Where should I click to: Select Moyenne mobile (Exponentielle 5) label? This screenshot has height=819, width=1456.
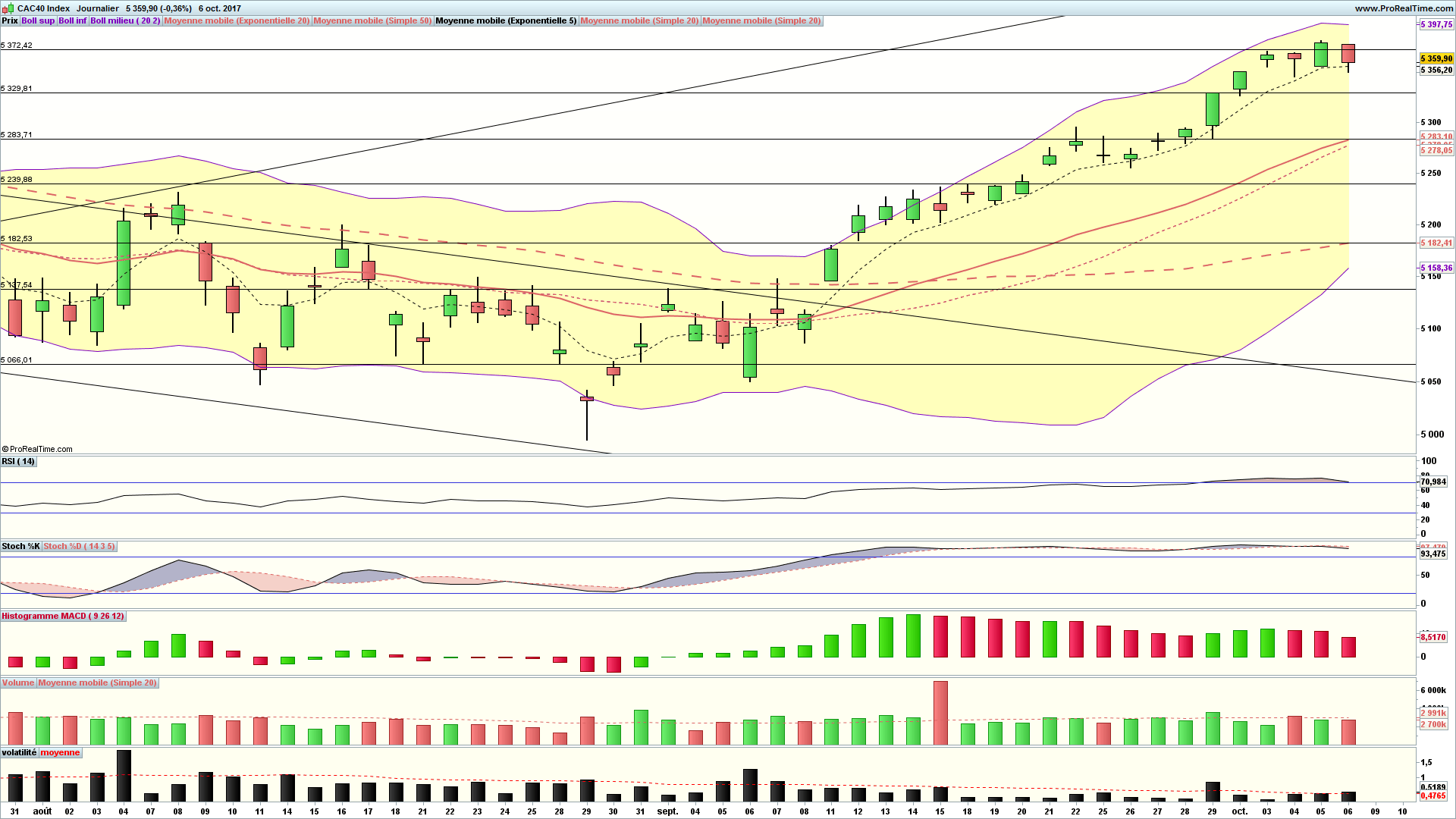tap(506, 20)
